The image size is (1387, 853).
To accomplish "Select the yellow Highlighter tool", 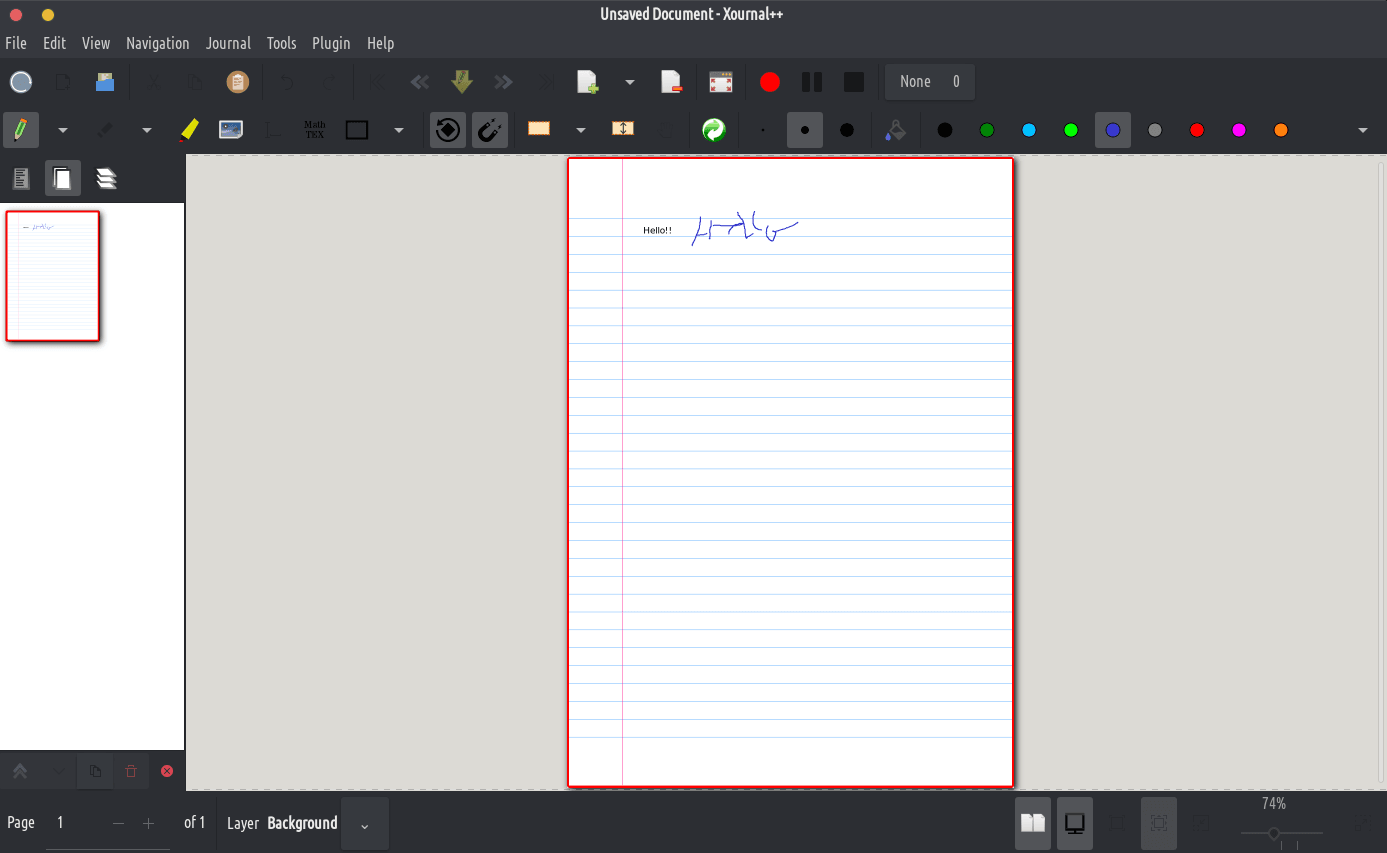I will [189, 130].
